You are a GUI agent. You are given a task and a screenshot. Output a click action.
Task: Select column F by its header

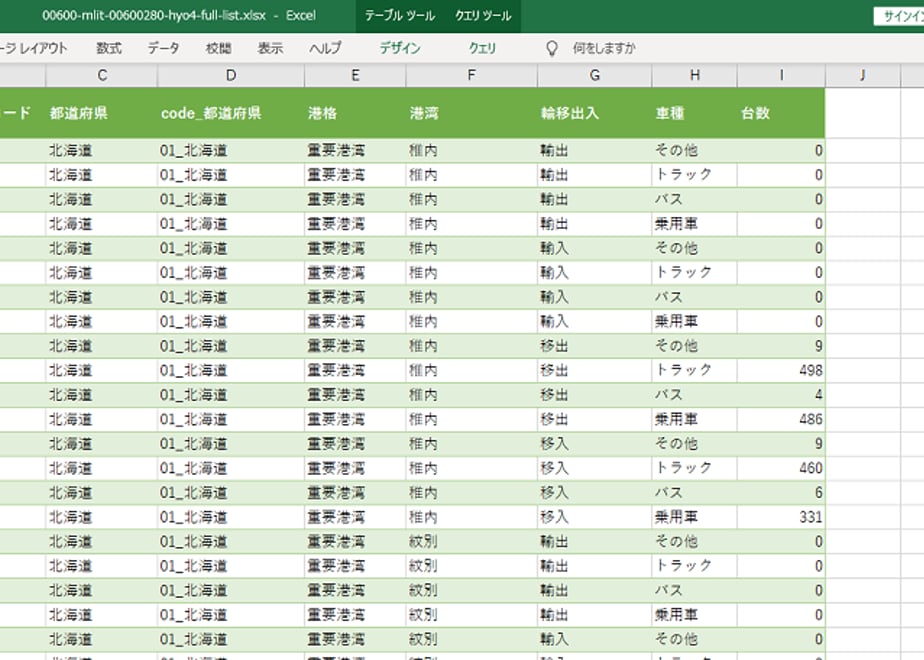471,75
